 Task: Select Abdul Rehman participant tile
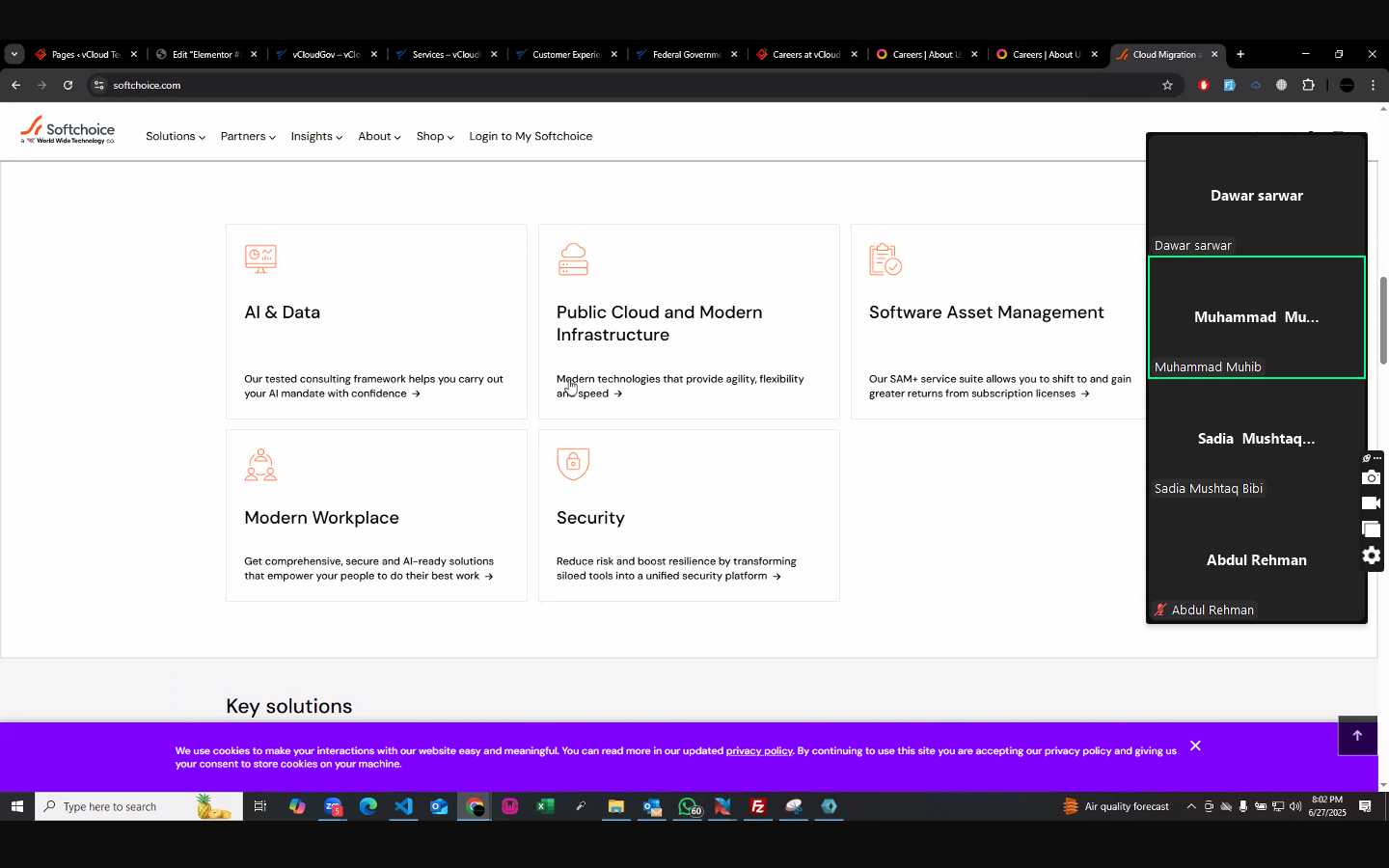point(1256,560)
